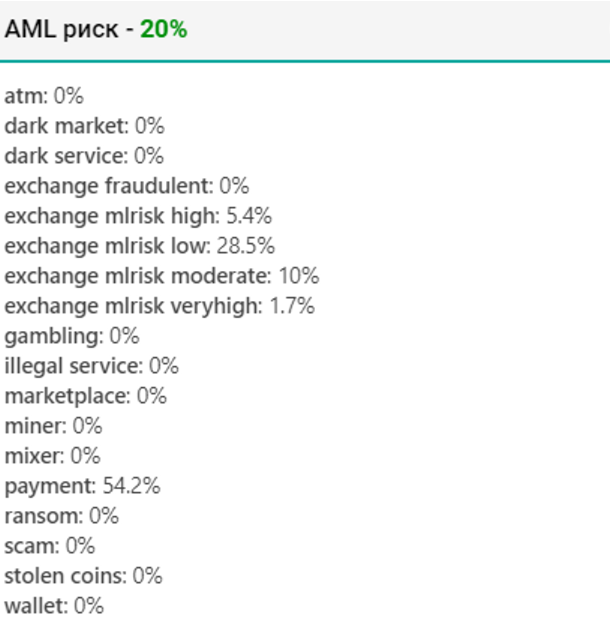Select exchange mlrisk moderate 10% row
The width and height of the screenshot is (610, 637).
click(161, 276)
